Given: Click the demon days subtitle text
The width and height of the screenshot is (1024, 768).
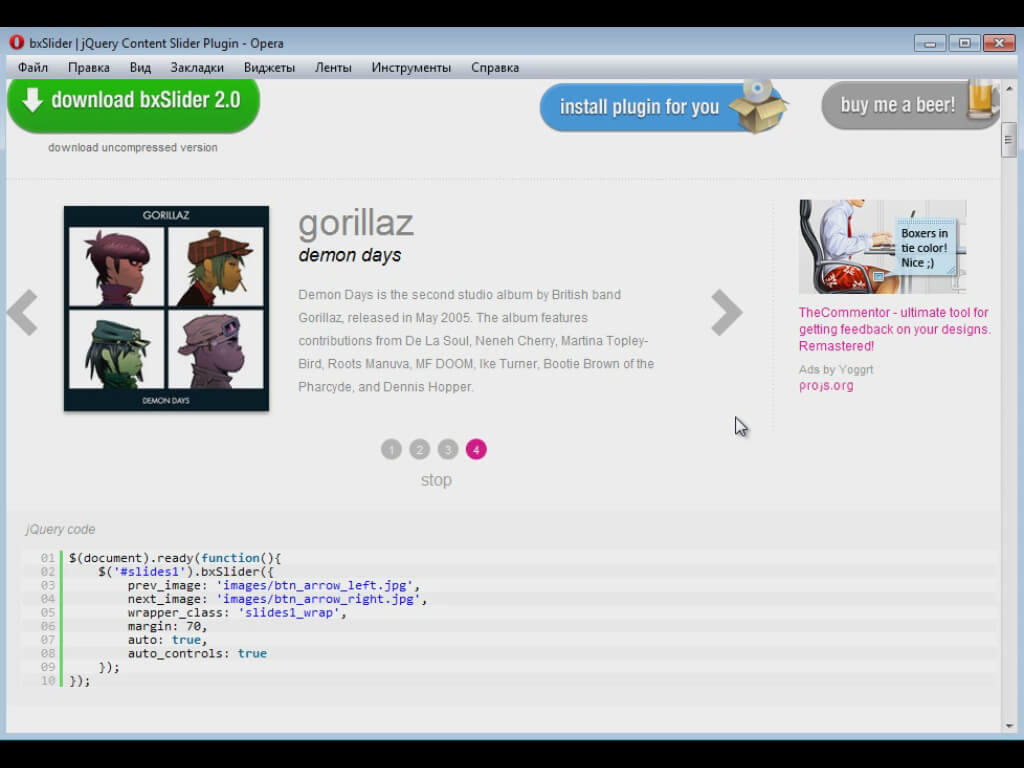Looking at the screenshot, I should [350, 255].
